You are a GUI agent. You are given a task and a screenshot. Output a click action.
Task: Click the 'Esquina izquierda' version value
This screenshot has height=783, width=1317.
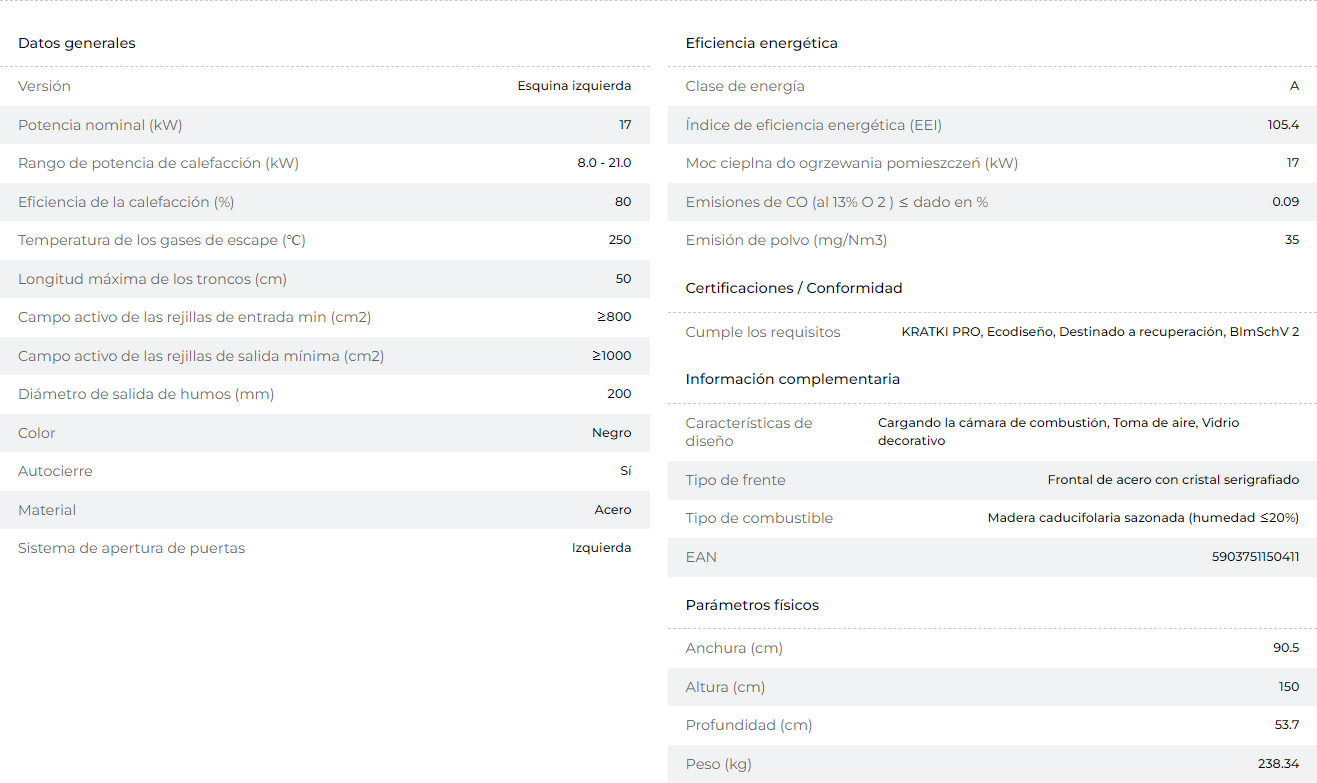574,86
